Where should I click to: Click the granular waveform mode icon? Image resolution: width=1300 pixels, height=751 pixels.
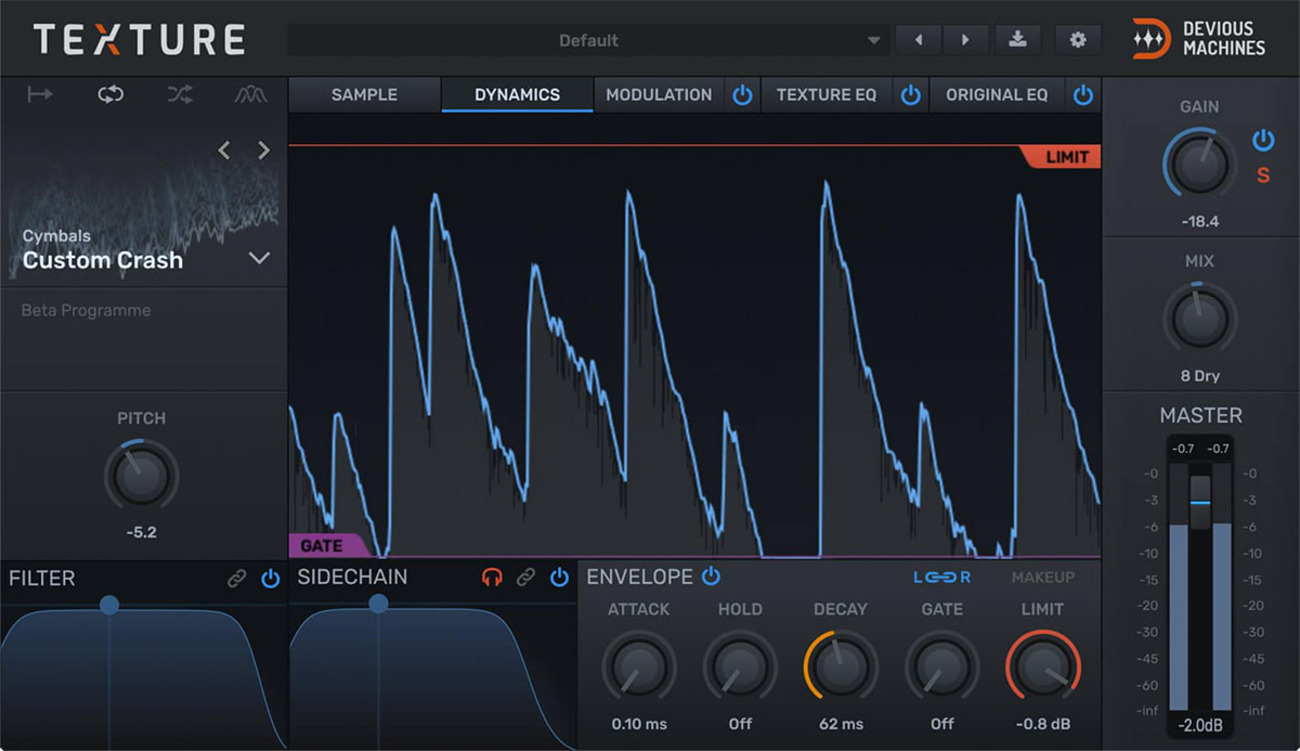250,95
